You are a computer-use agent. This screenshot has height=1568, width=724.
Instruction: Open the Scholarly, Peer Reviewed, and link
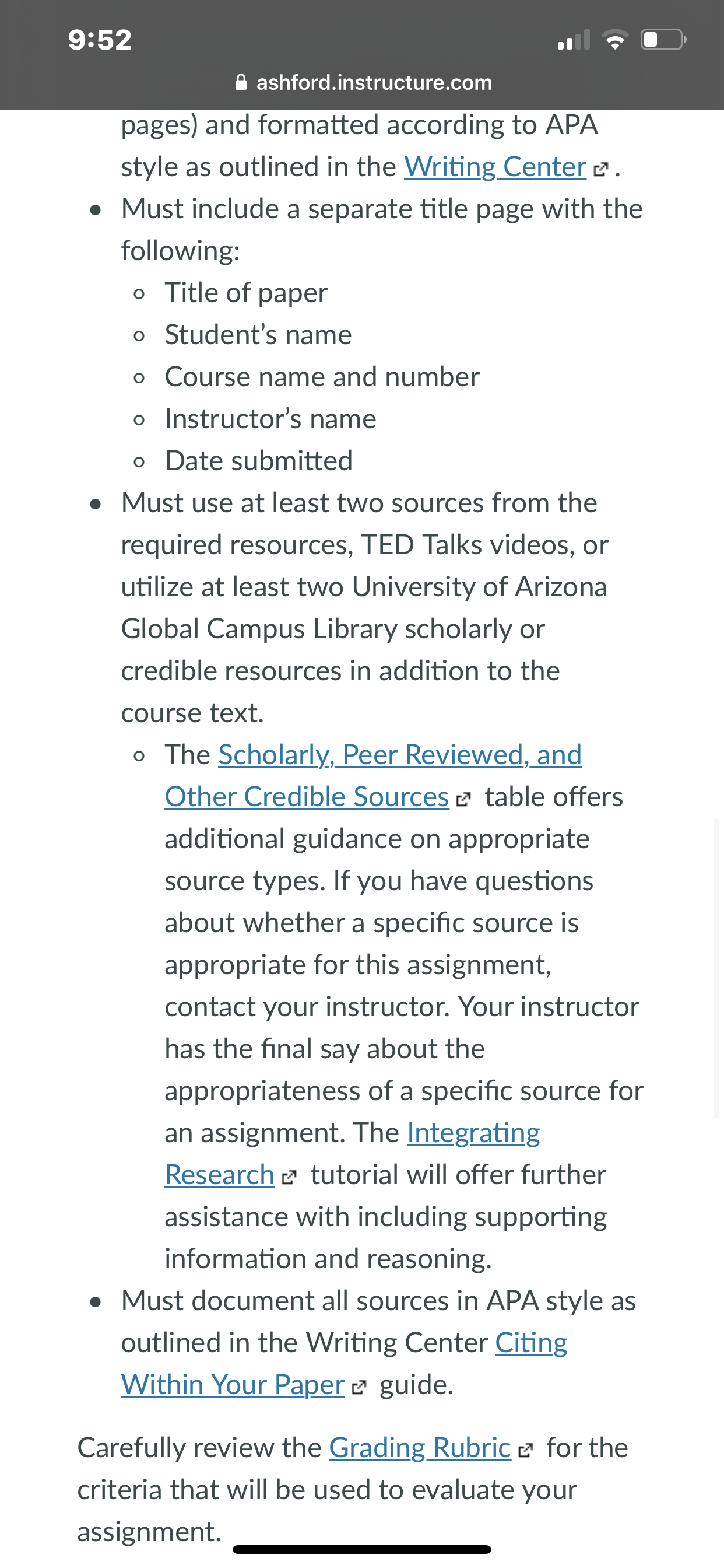(400, 755)
